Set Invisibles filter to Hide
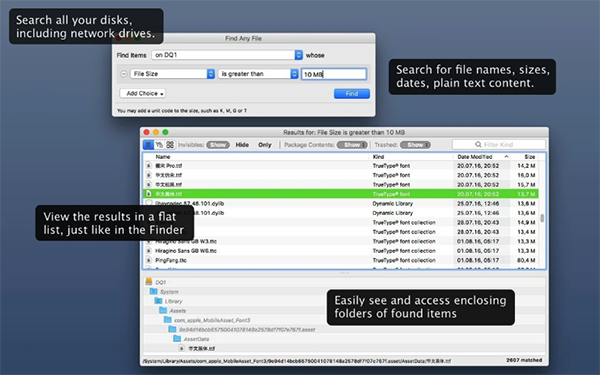The width and height of the screenshot is (600, 375). coord(242,145)
